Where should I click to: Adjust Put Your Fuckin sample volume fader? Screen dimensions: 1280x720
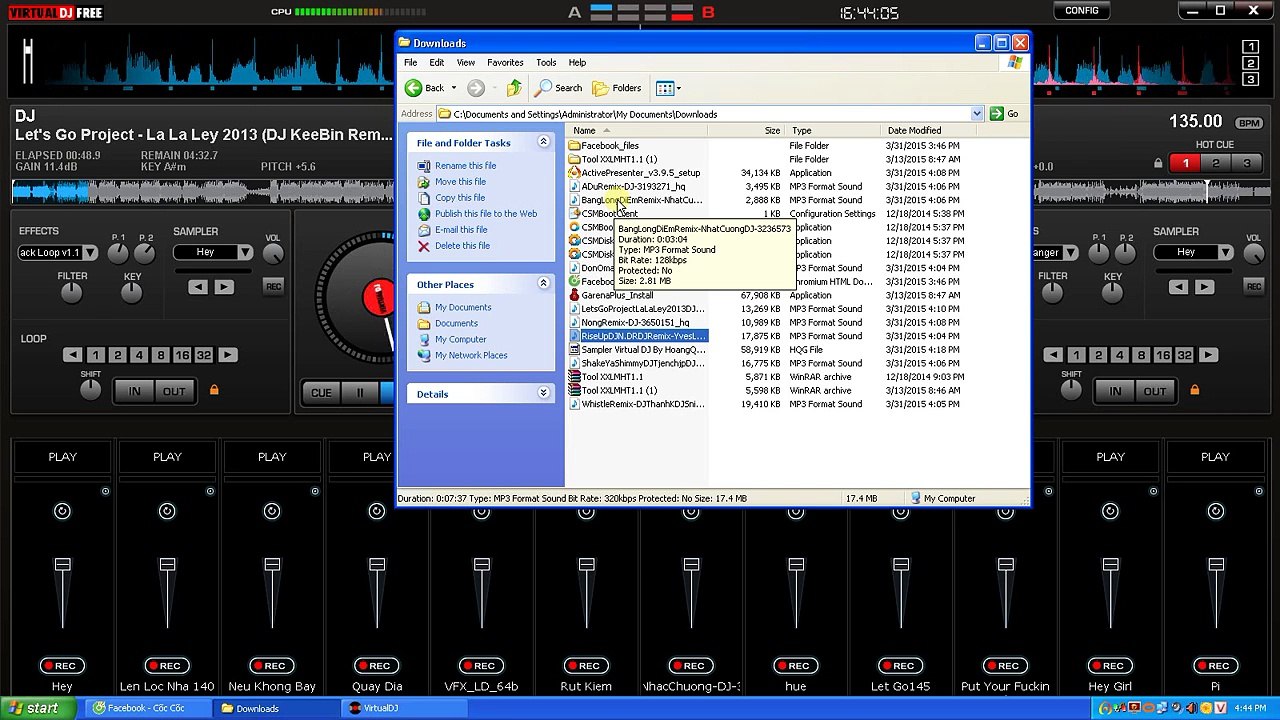click(x=1005, y=565)
